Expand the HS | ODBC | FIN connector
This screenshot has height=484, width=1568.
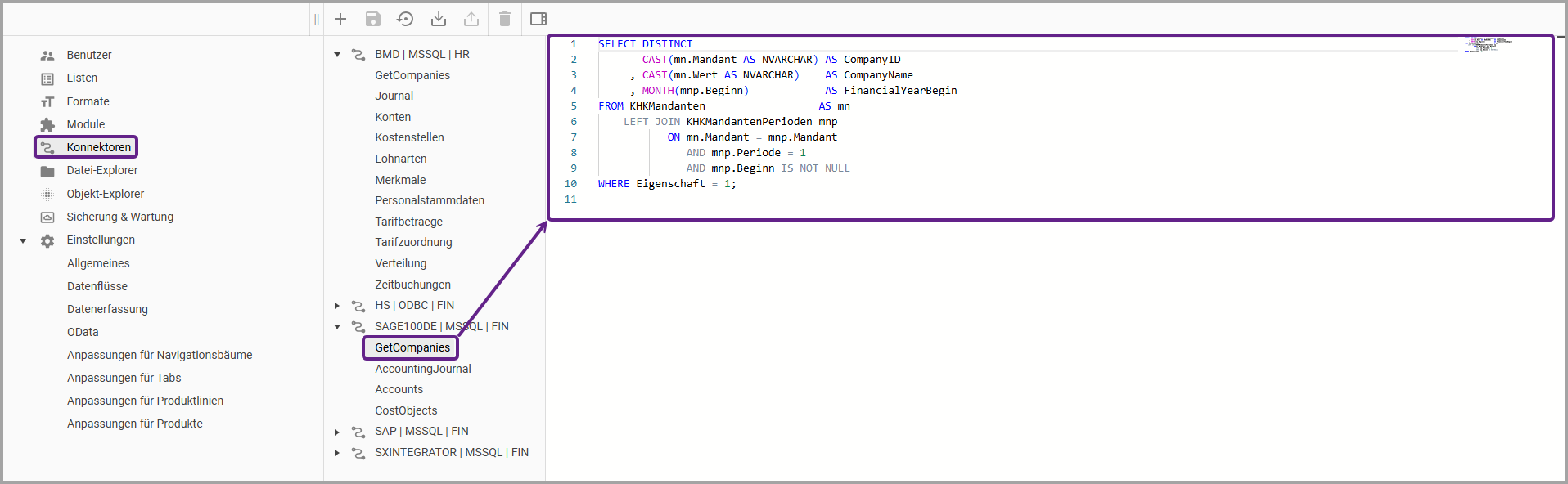pos(337,306)
